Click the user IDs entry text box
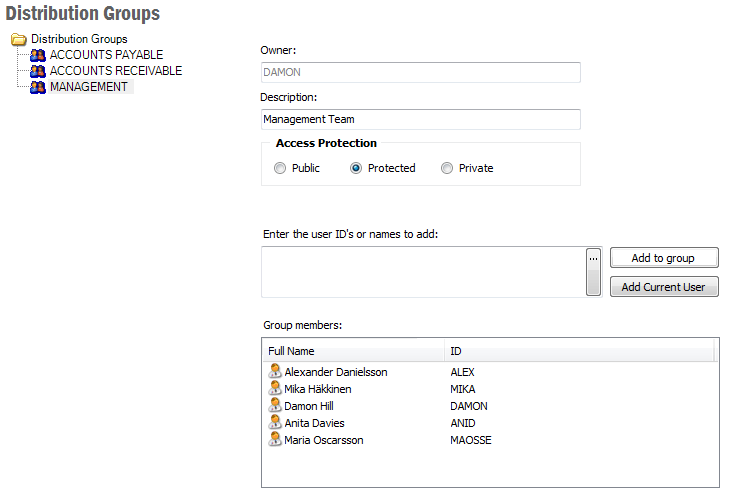735x498 pixels. click(422, 272)
